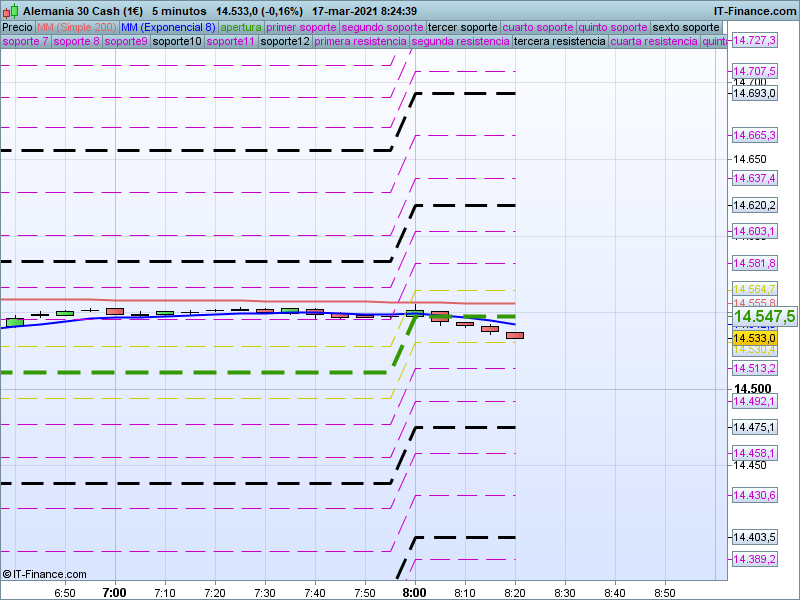Image resolution: width=800 pixels, height=600 pixels.
Task: Click the 'tercer soporte' legend label
Action: coord(461,27)
